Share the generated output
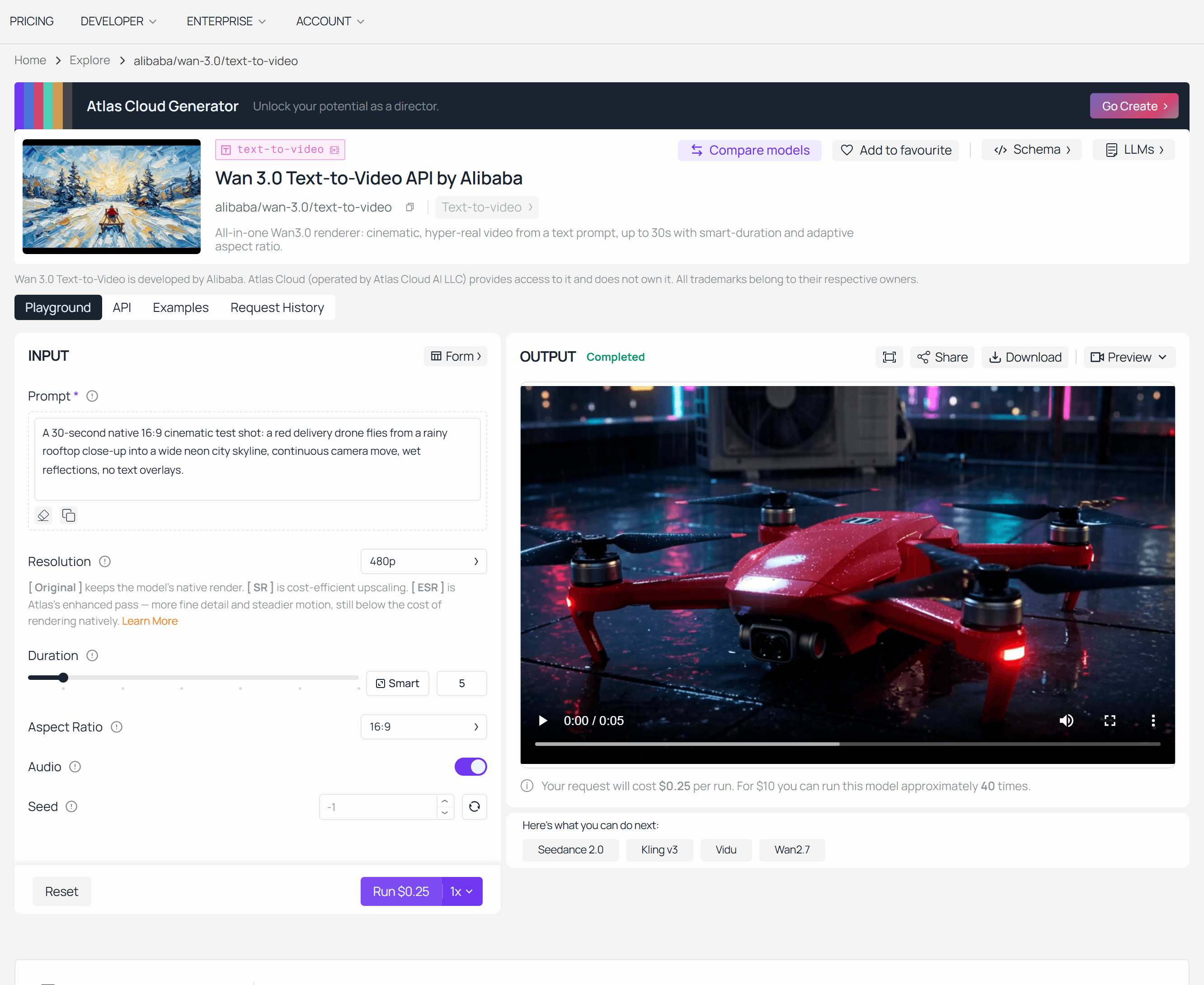The width and height of the screenshot is (1204, 985). (942, 357)
